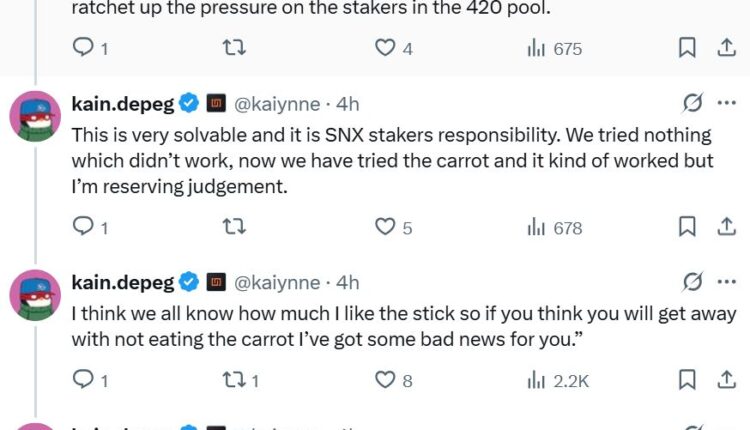Like the tweet with 8 likes
Image resolution: width=750 pixels, height=430 pixels.
(385, 379)
